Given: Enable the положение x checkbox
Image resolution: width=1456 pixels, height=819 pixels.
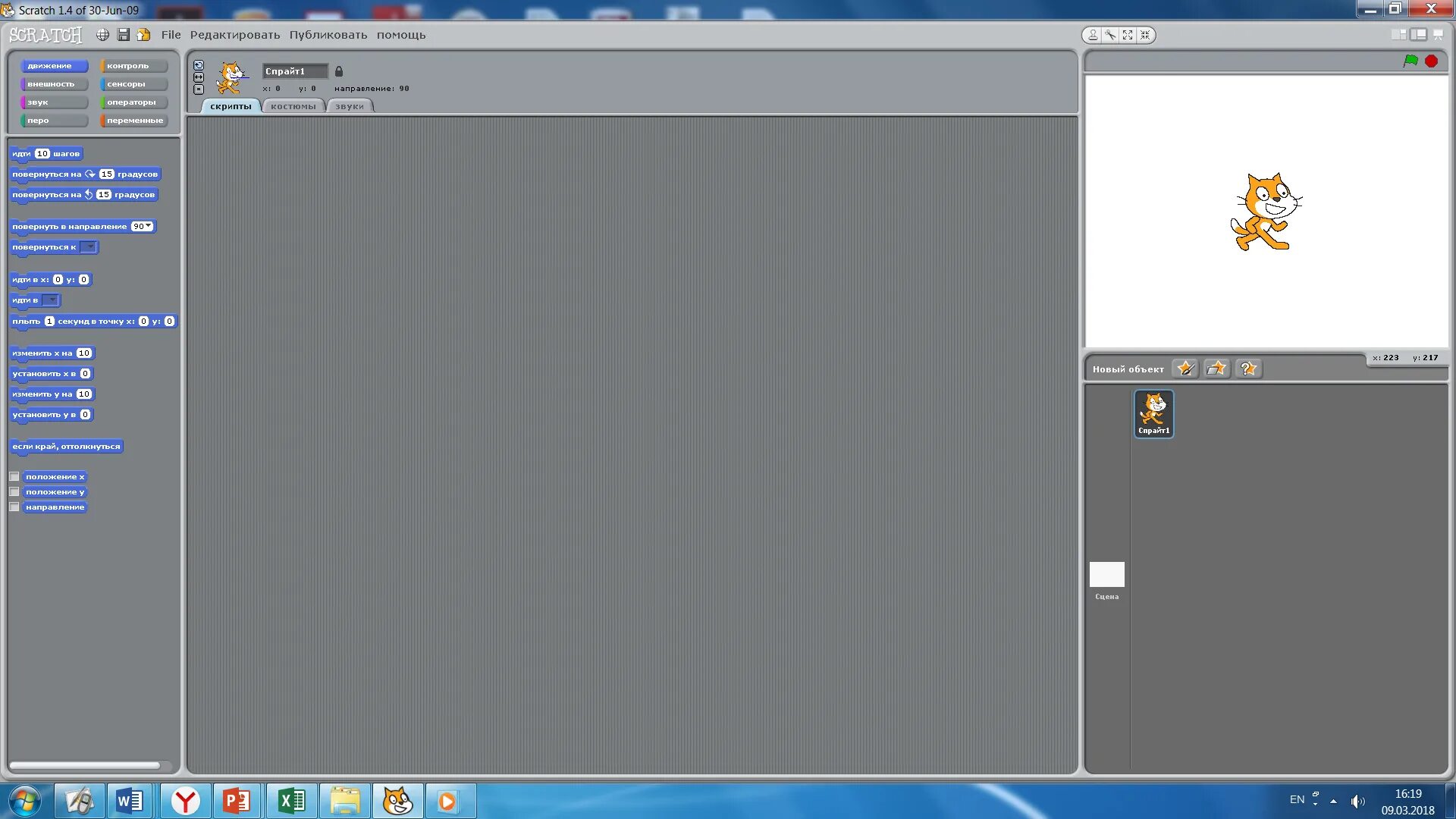Looking at the screenshot, I should point(14,477).
